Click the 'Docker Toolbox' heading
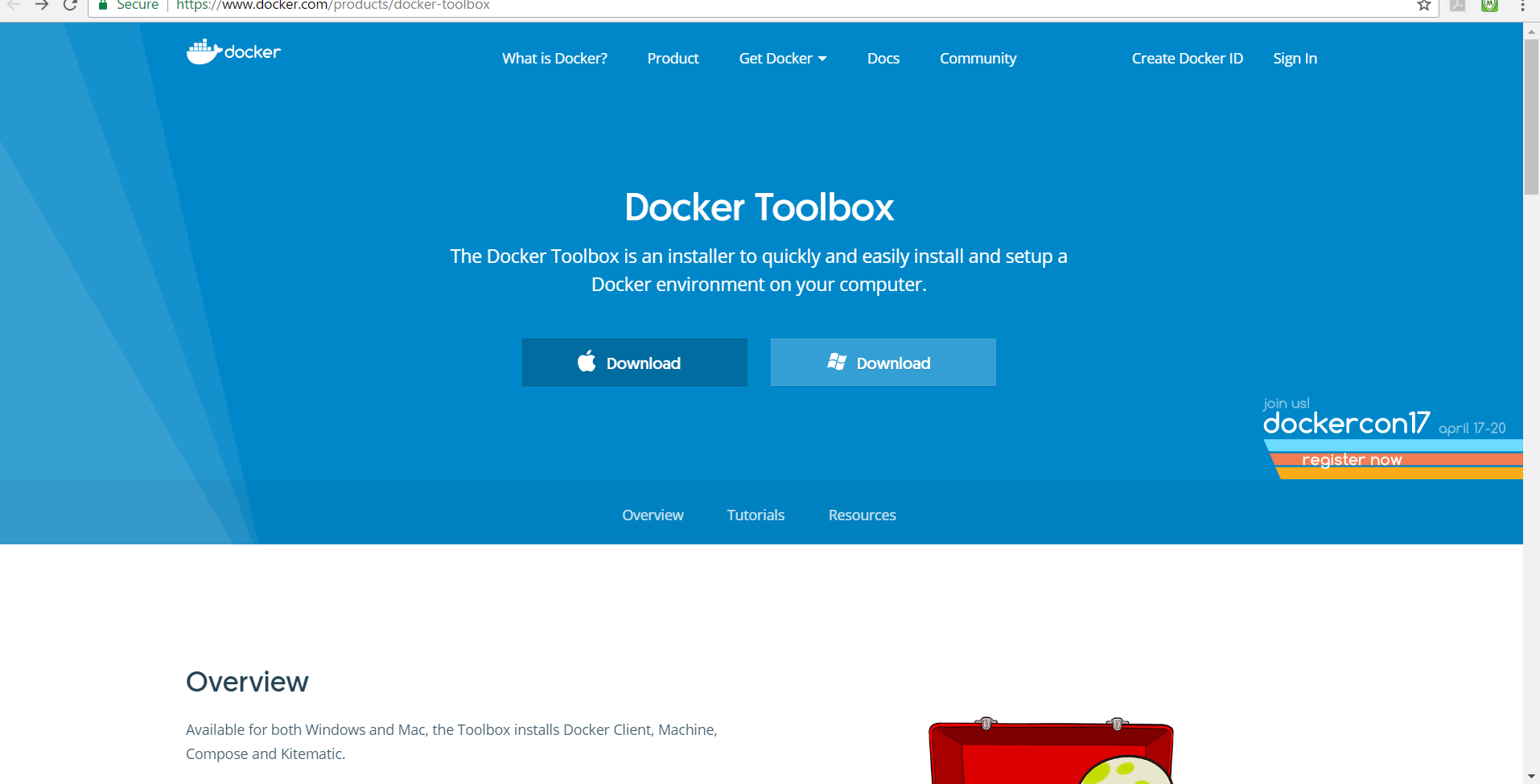The width and height of the screenshot is (1540, 784). [759, 207]
